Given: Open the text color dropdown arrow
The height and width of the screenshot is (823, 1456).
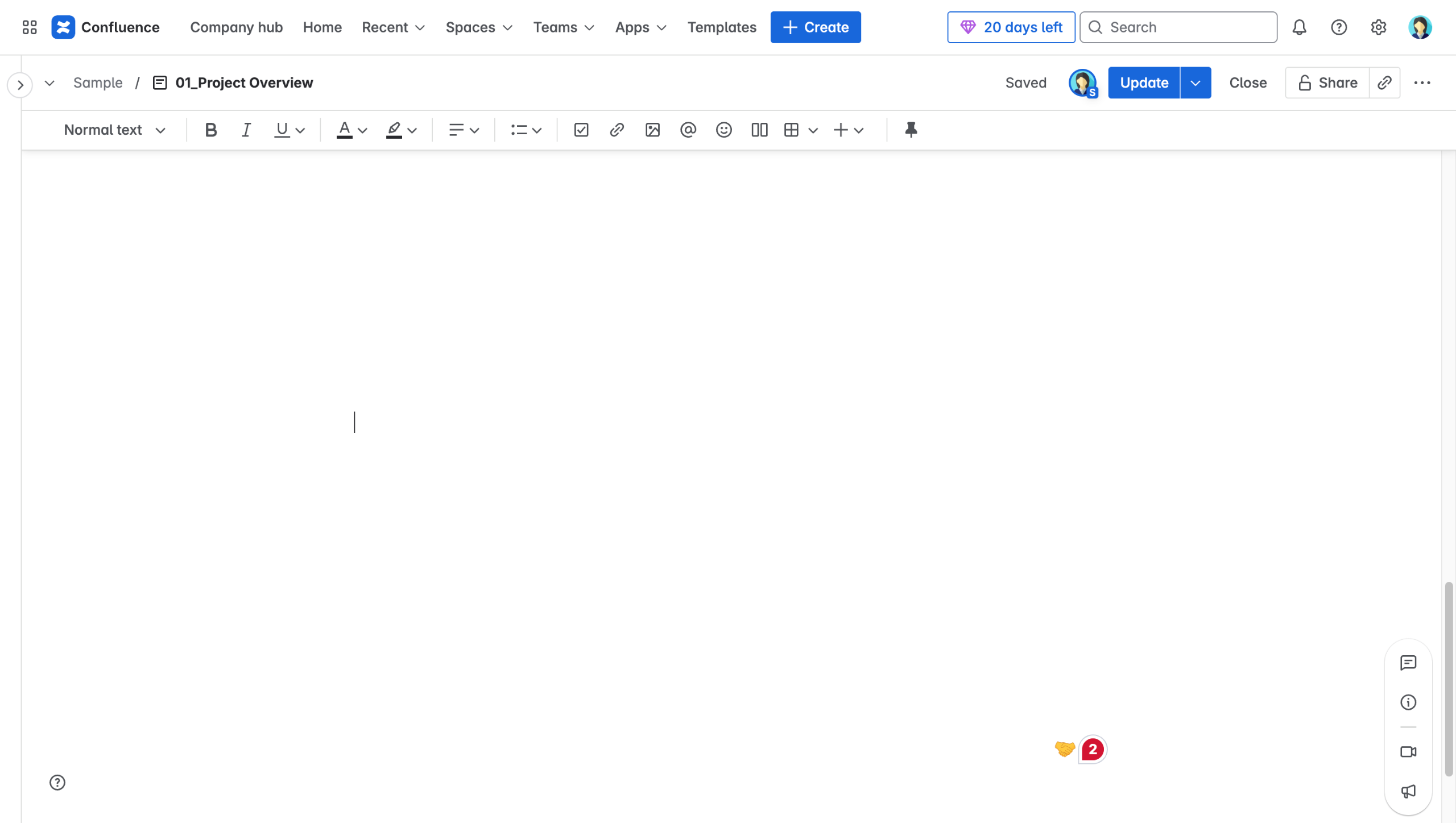Looking at the screenshot, I should pos(362,131).
